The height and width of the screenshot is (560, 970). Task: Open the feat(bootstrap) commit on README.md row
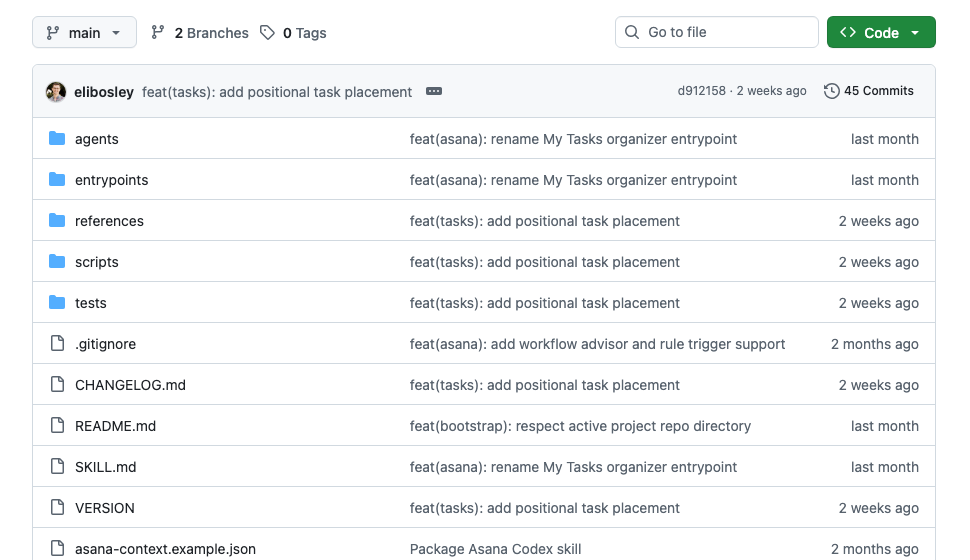tap(580, 426)
